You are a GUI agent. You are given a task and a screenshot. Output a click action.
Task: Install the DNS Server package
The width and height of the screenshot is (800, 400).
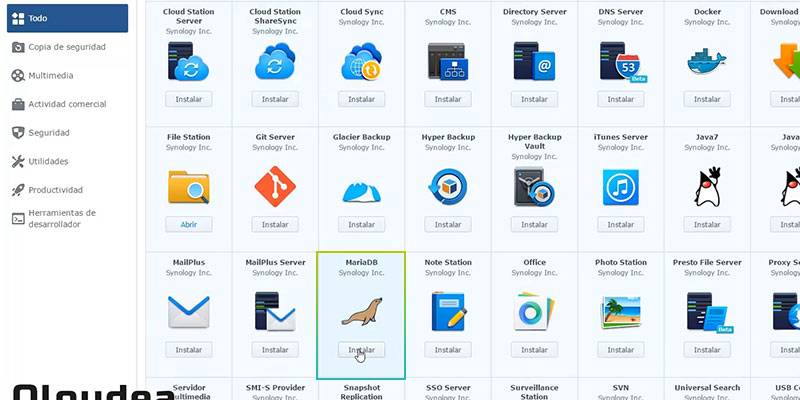pos(620,99)
